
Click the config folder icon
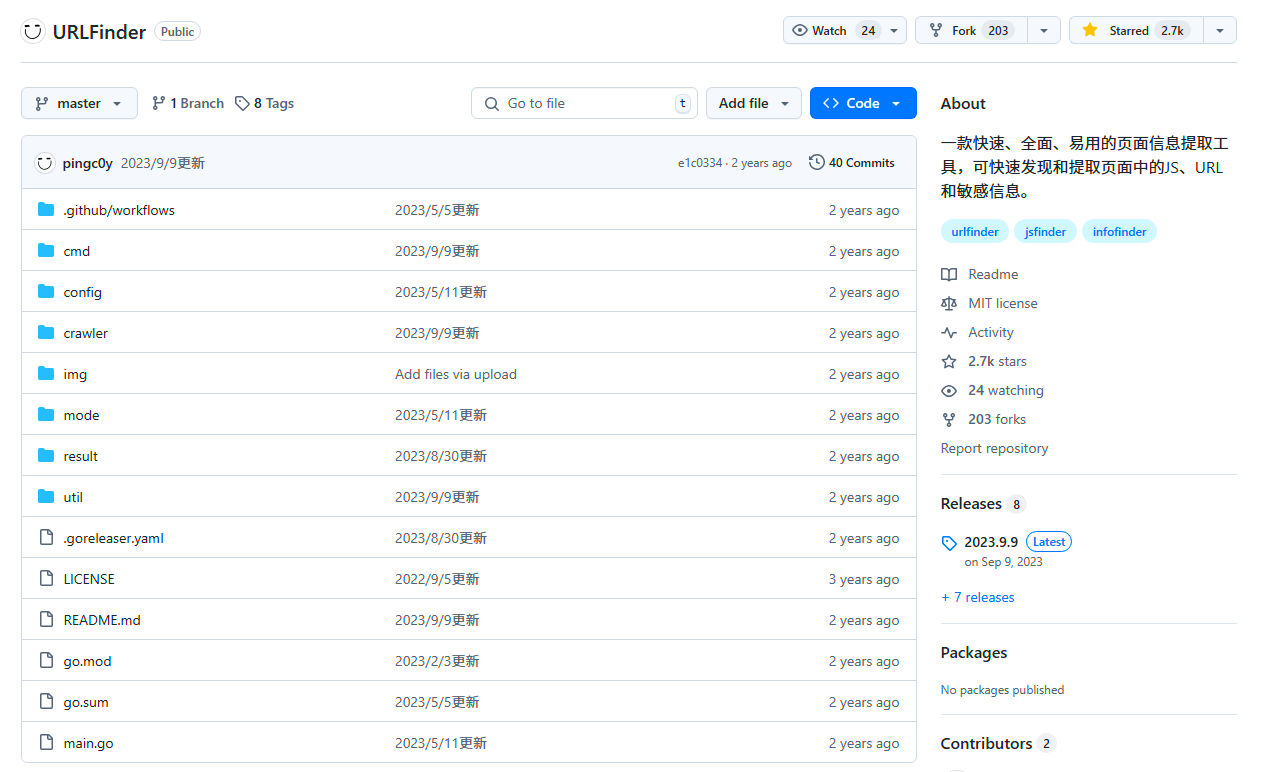(46, 291)
